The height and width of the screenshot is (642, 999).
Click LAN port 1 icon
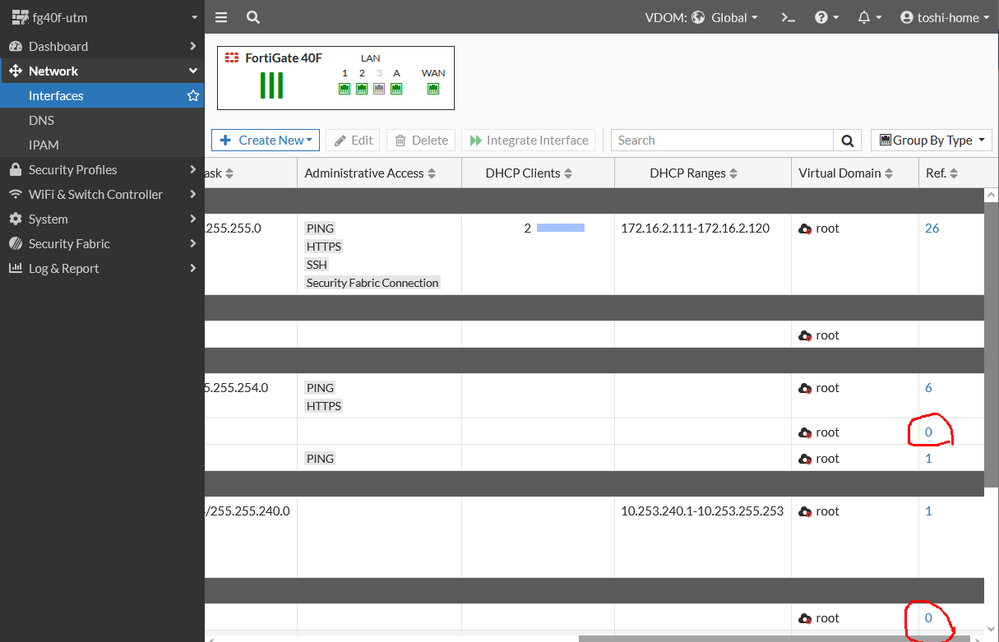pos(345,89)
